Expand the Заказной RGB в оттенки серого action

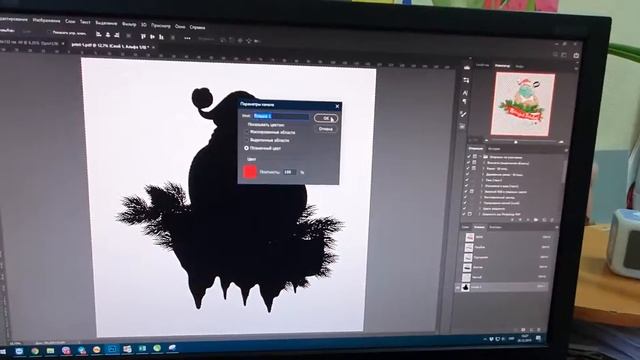click(482, 191)
